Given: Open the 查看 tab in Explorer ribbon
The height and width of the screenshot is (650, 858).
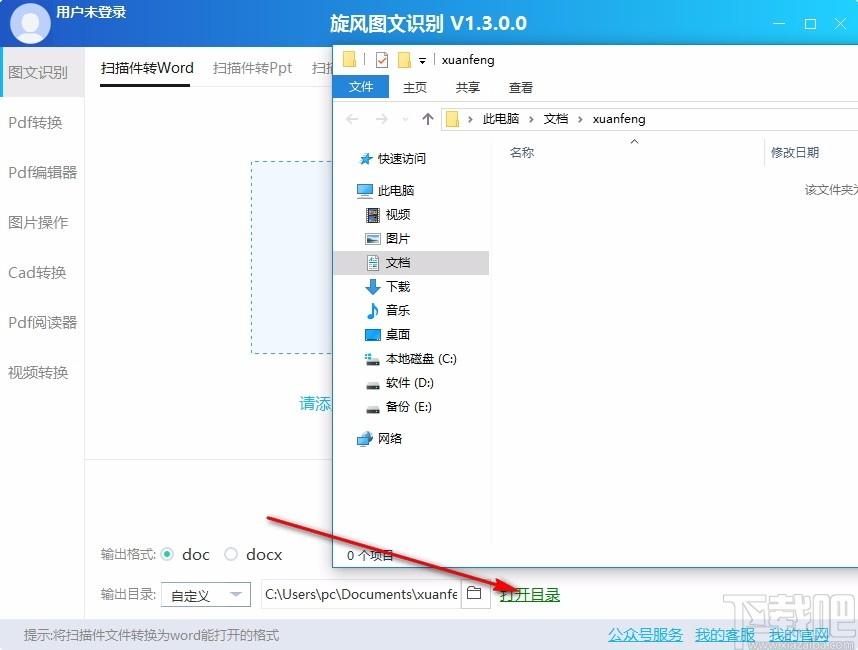Looking at the screenshot, I should 520,88.
